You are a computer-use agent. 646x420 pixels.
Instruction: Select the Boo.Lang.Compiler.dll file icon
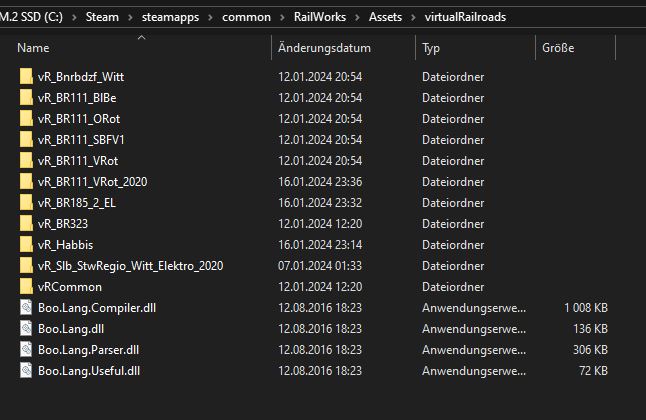tap(26, 308)
